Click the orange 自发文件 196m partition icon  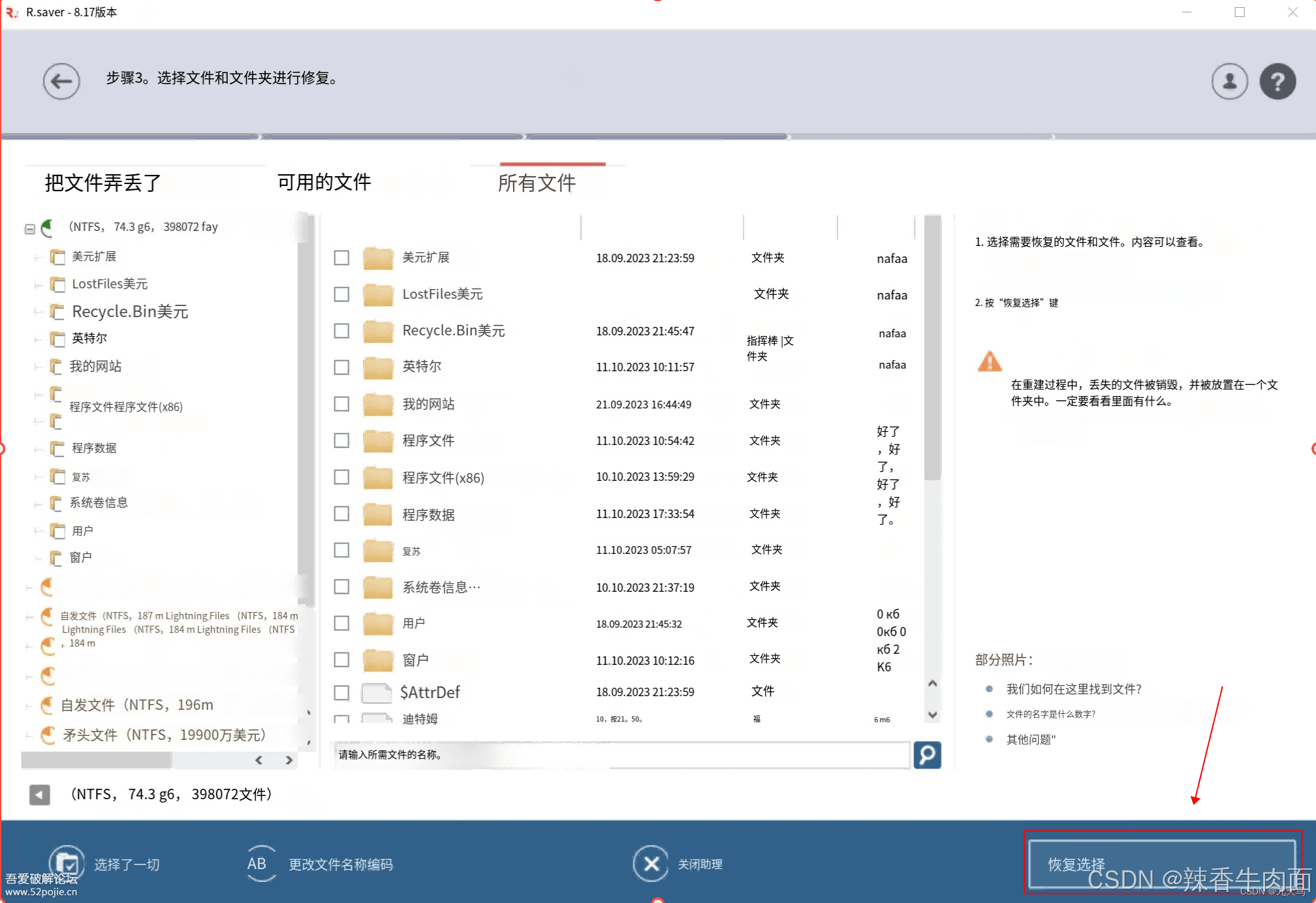pos(48,705)
